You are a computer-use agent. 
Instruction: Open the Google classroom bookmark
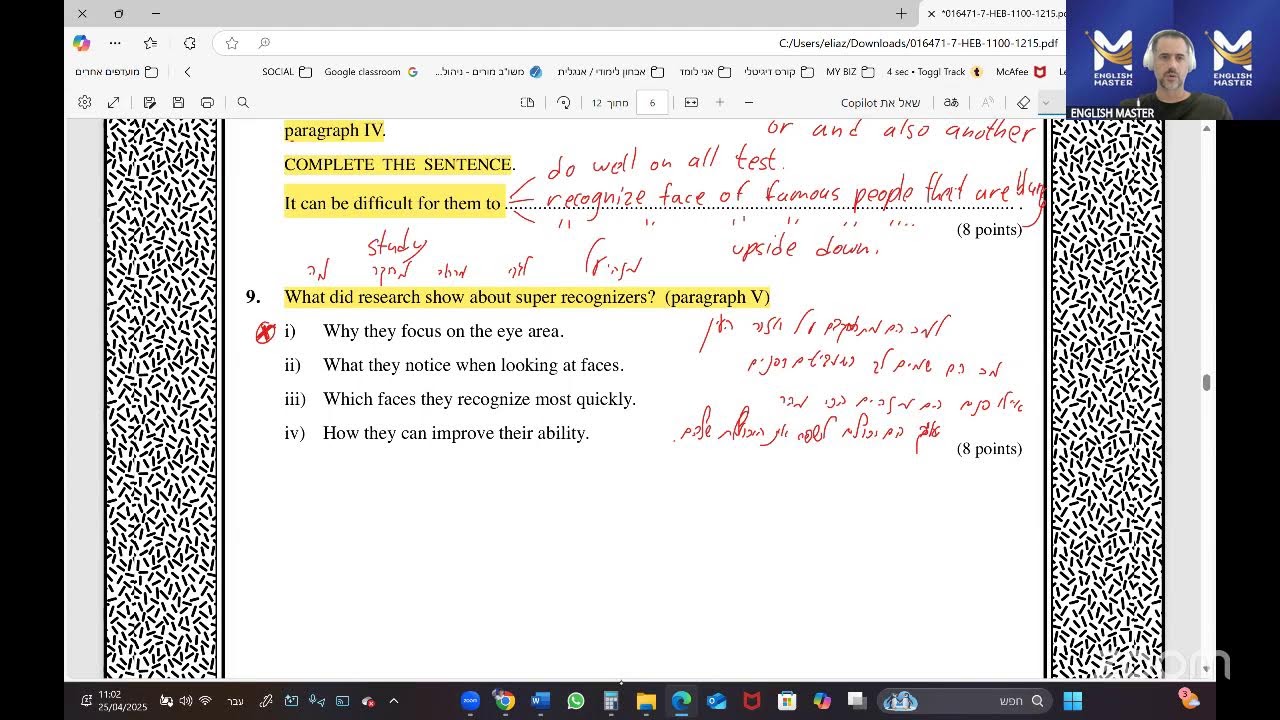click(x=371, y=72)
